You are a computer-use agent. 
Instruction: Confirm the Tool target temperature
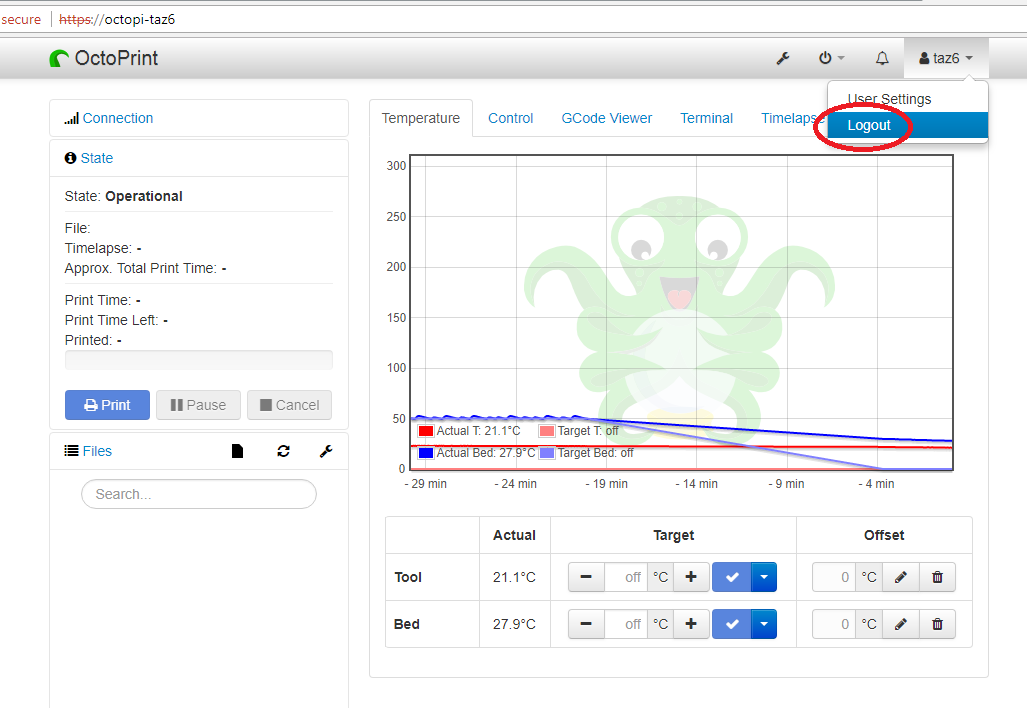pyautogui.click(x=732, y=577)
